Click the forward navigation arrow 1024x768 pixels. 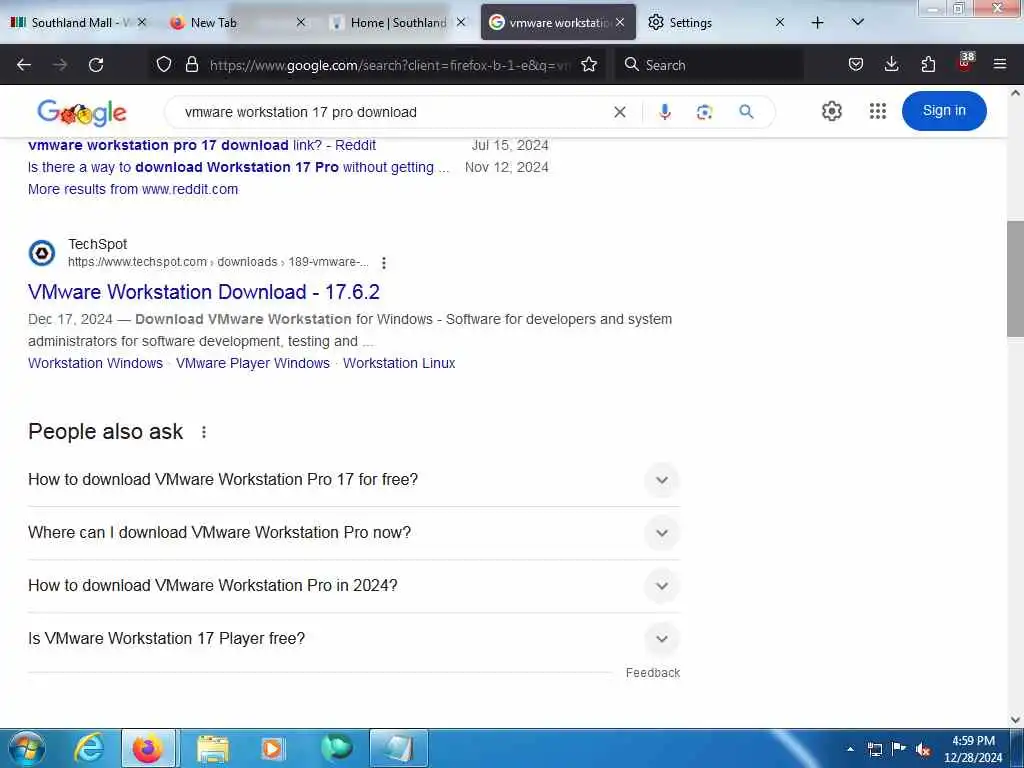click(x=59, y=65)
